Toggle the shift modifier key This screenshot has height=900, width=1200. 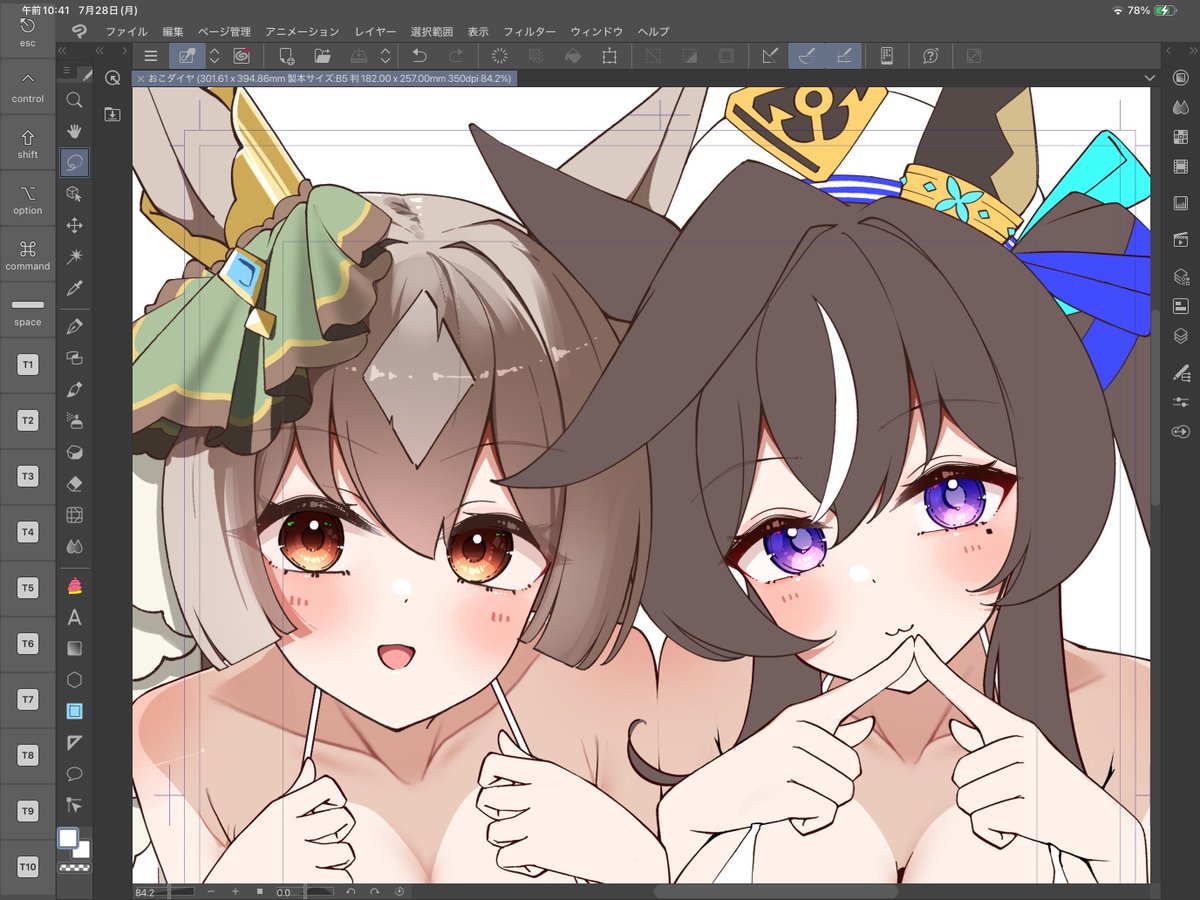coord(28,144)
